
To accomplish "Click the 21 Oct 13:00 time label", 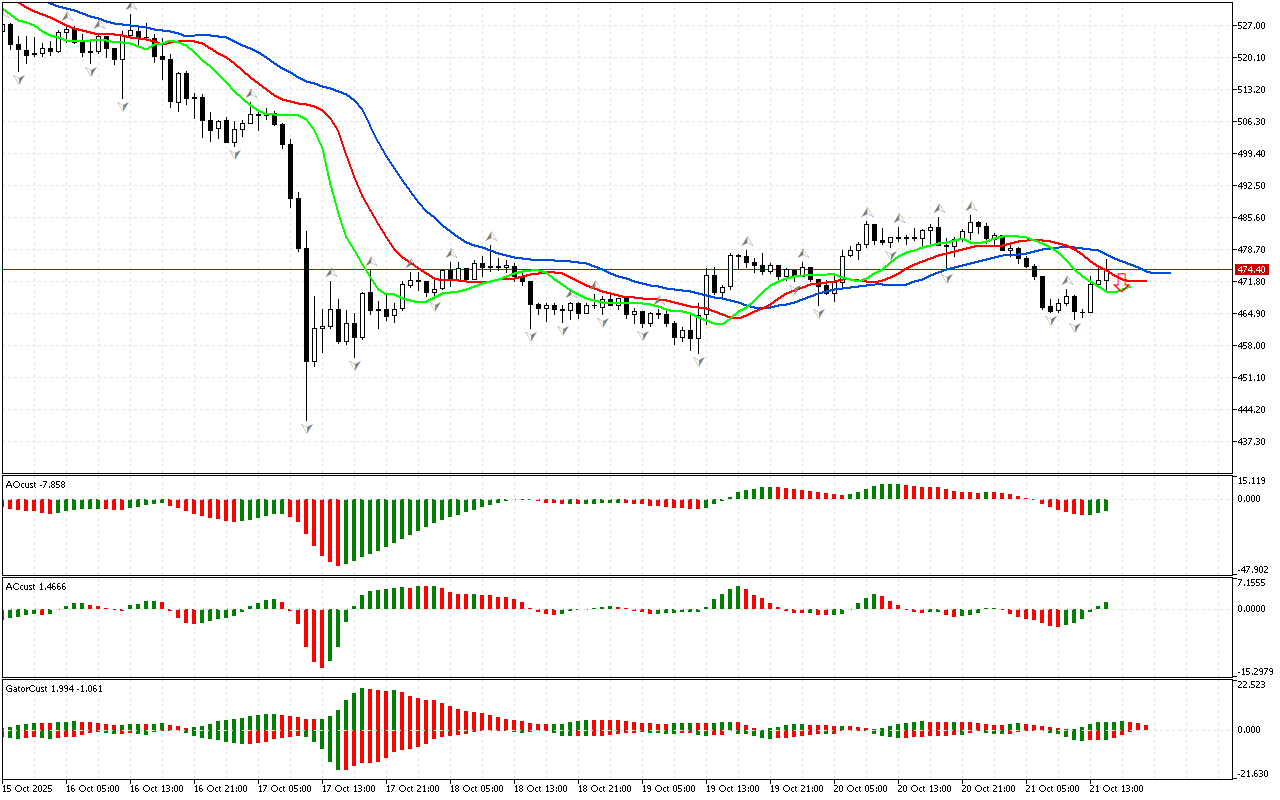I will pyautogui.click(x=1116, y=789).
